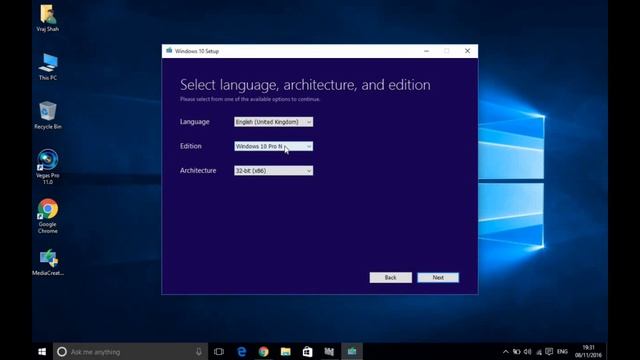
Task: Open File Explorer from the taskbar
Action: [286, 351]
